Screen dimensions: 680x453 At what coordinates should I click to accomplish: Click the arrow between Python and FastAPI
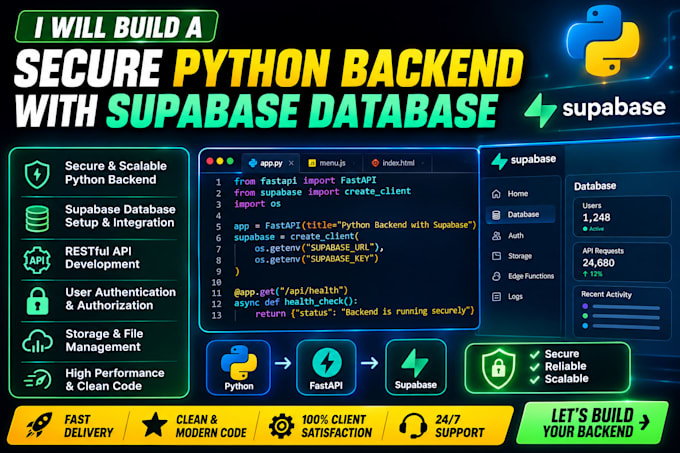coord(283,363)
